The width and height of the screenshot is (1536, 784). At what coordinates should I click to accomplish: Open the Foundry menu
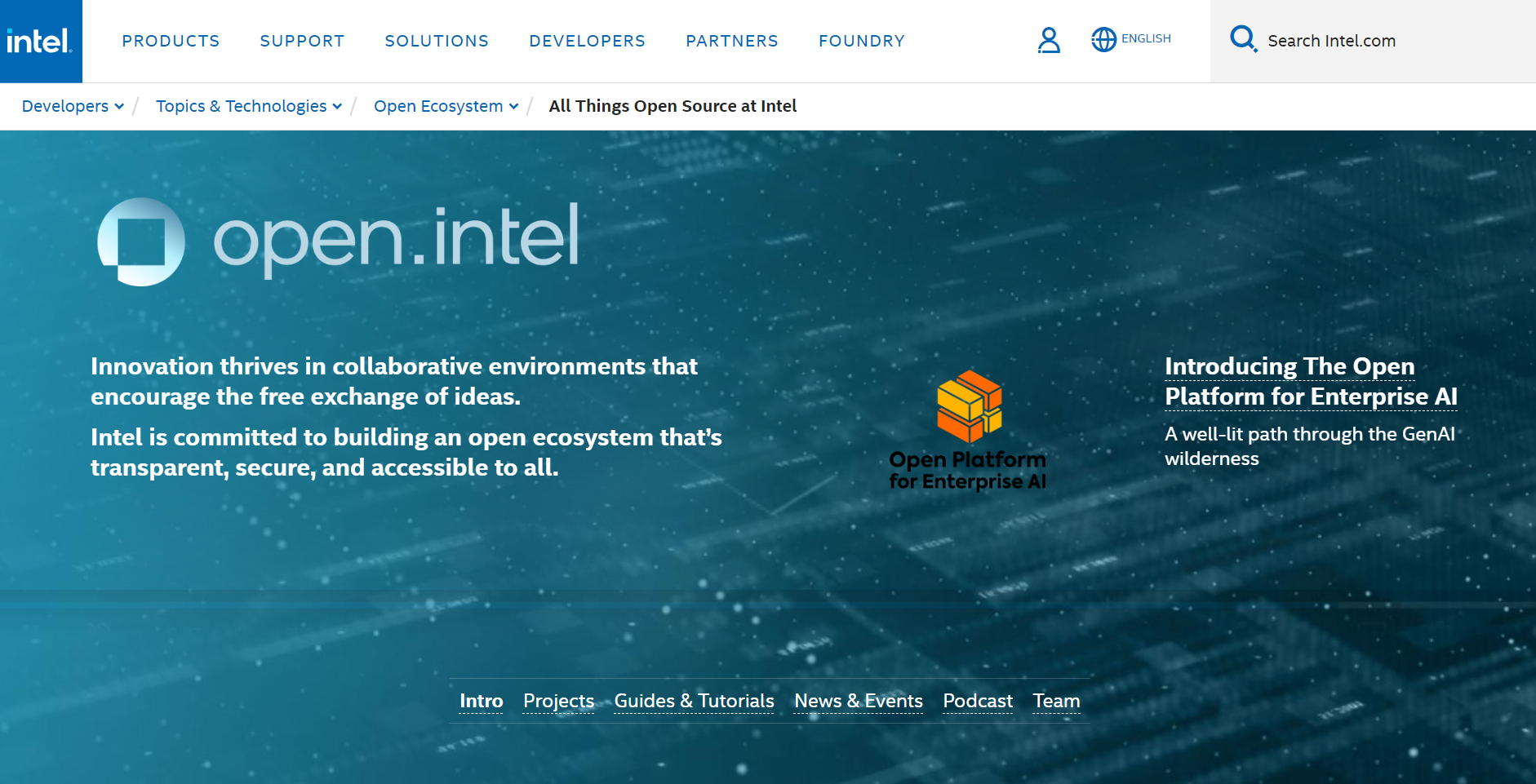(861, 41)
